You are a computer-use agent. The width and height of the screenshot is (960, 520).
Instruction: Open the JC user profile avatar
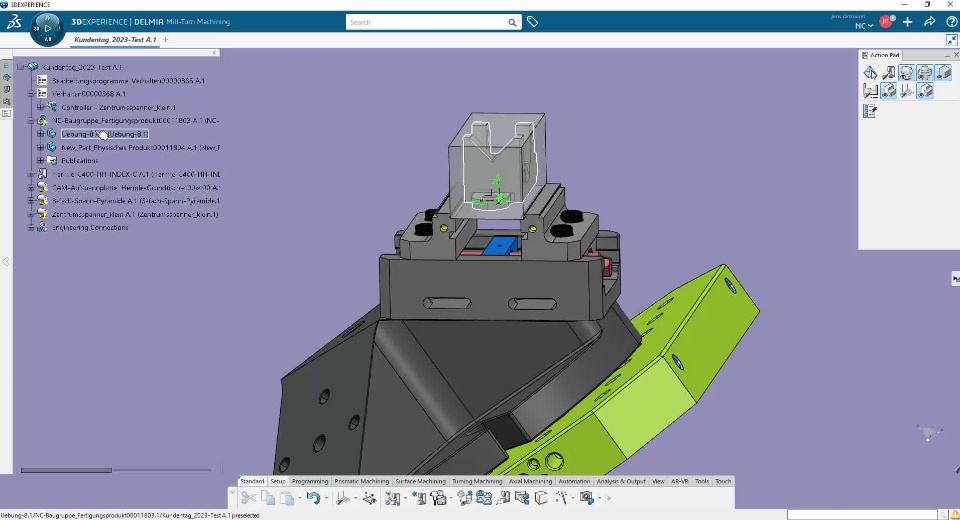pos(886,22)
